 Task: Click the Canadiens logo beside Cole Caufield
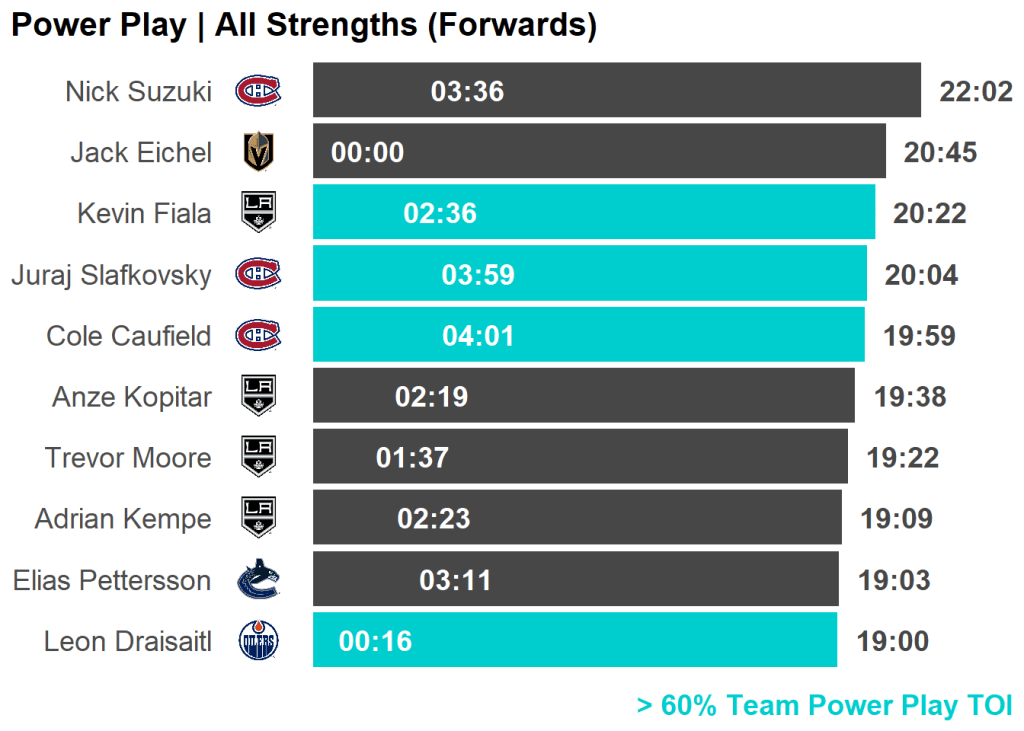[258, 335]
